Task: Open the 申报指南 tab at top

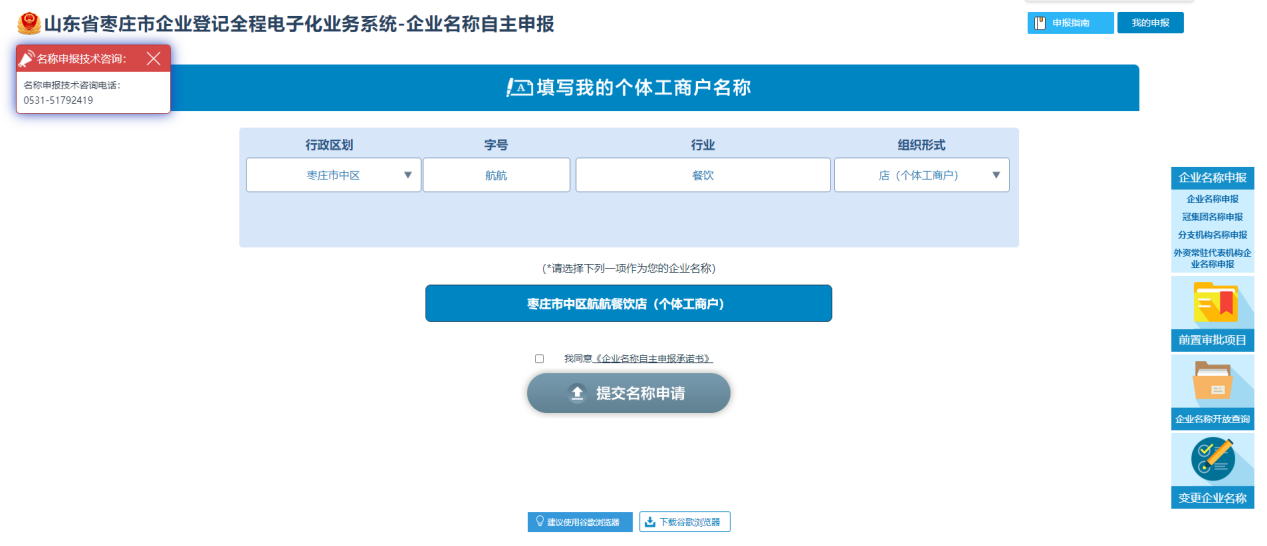Action: (1070, 23)
